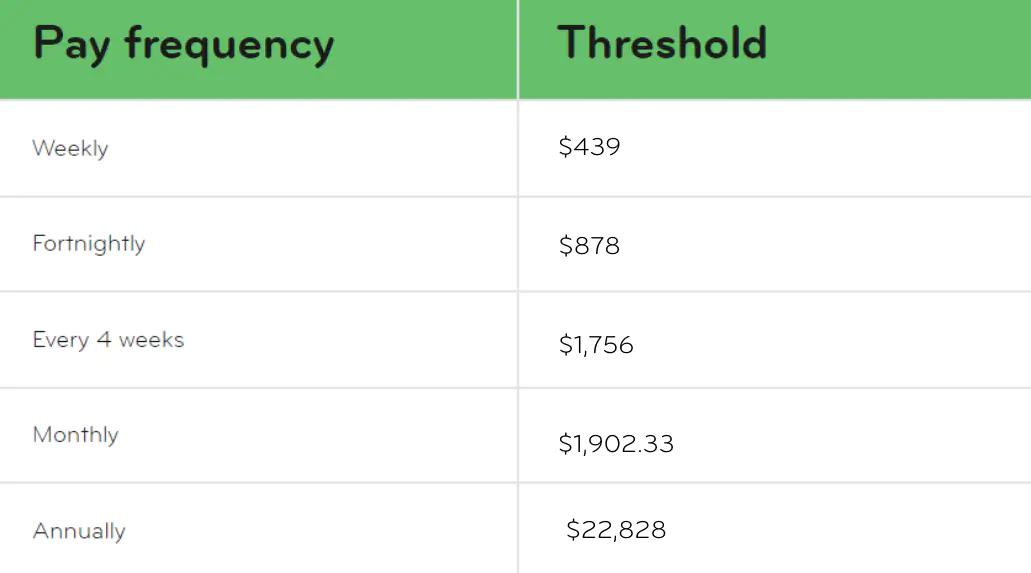This screenshot has height=573, width=1031.
Task: Click the $439 threshold value
Action: point(589,147)
